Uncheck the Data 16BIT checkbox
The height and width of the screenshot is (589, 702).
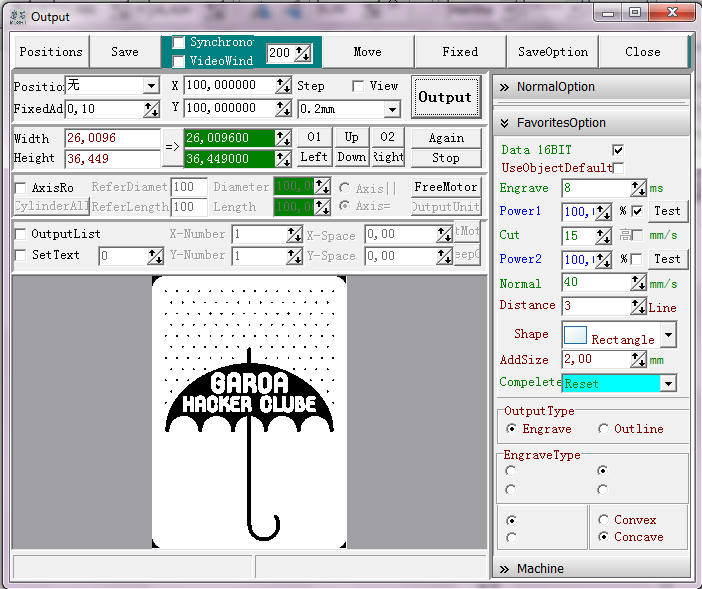click(618, 150)
